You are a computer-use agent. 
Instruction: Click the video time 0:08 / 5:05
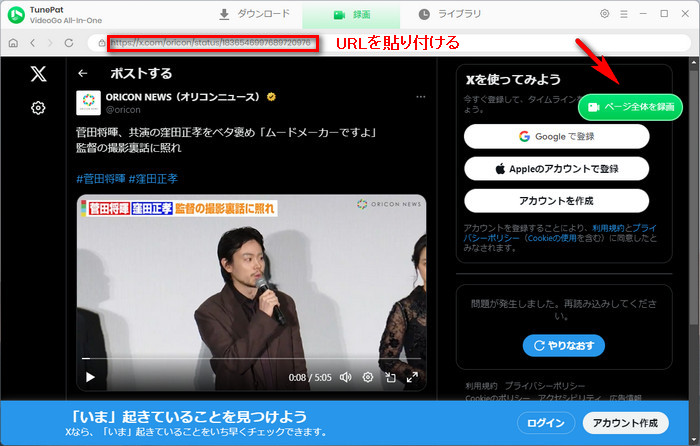point(310,378)
